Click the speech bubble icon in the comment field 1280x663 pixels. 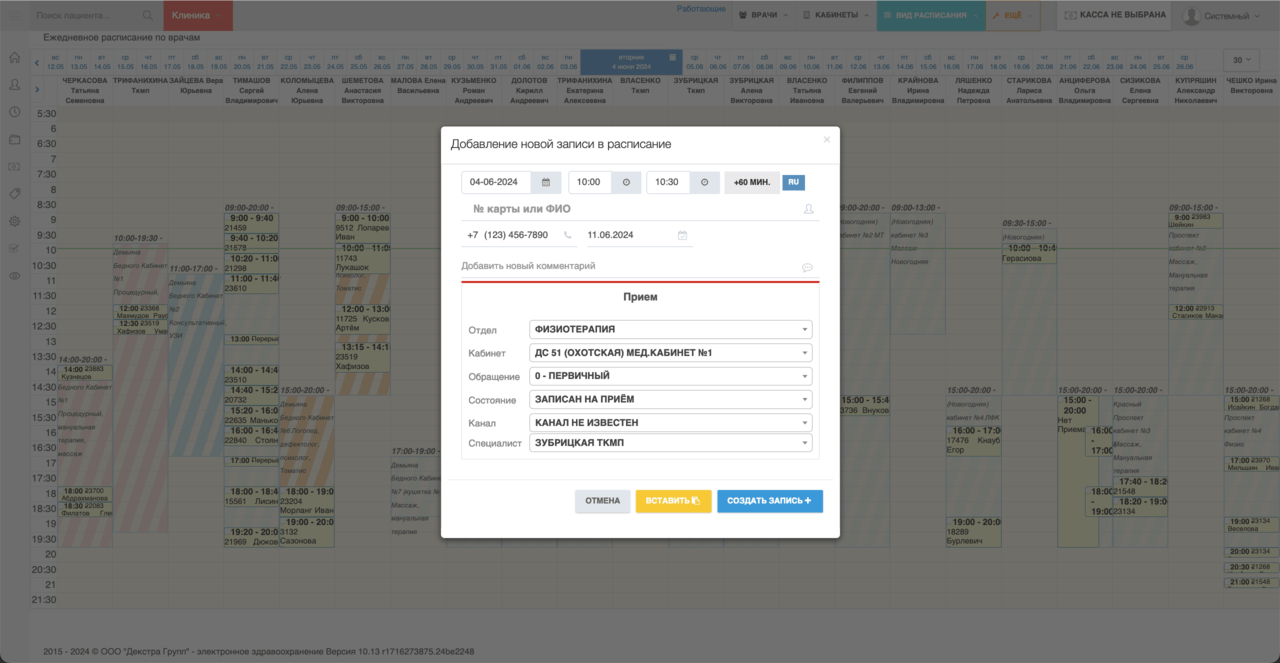point(807,267)
